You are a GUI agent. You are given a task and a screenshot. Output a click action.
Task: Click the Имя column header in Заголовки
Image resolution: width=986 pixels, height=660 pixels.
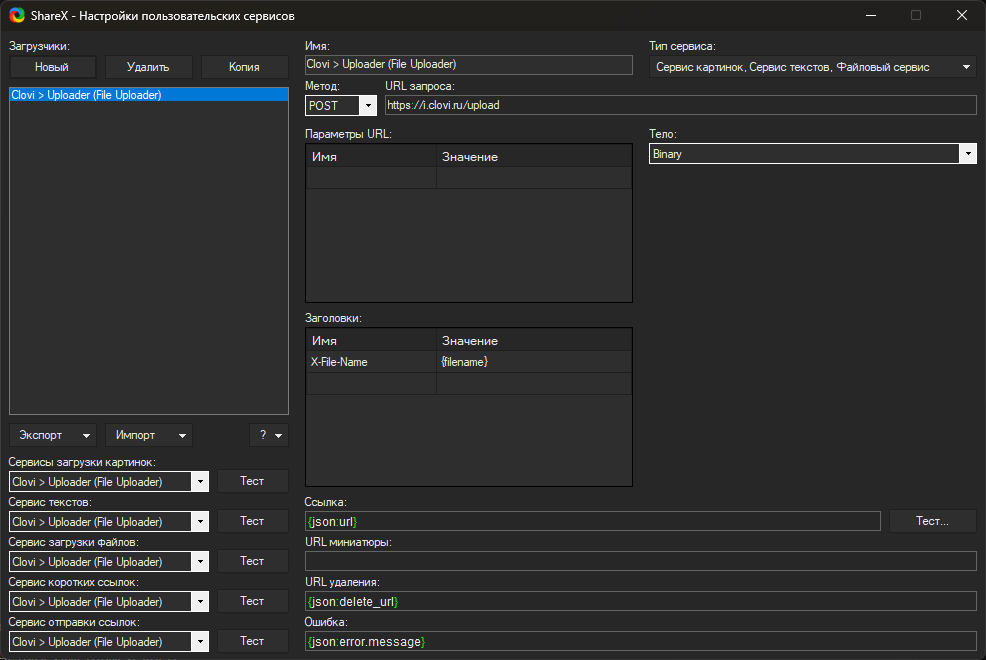[371, 341]
